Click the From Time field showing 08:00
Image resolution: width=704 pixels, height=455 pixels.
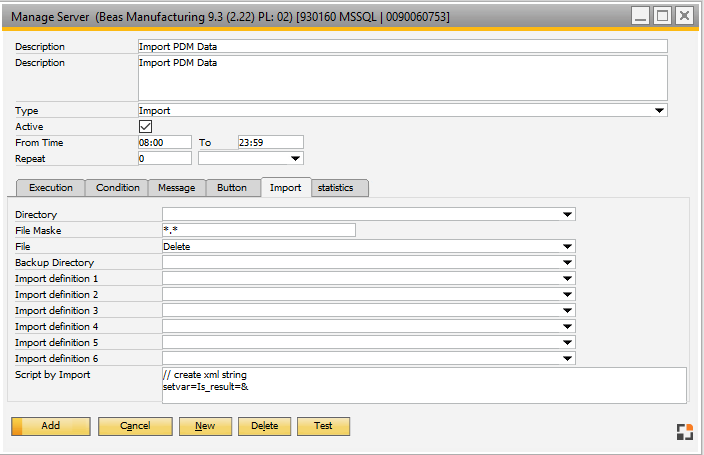pyautogui.click(x=164, y=142)
